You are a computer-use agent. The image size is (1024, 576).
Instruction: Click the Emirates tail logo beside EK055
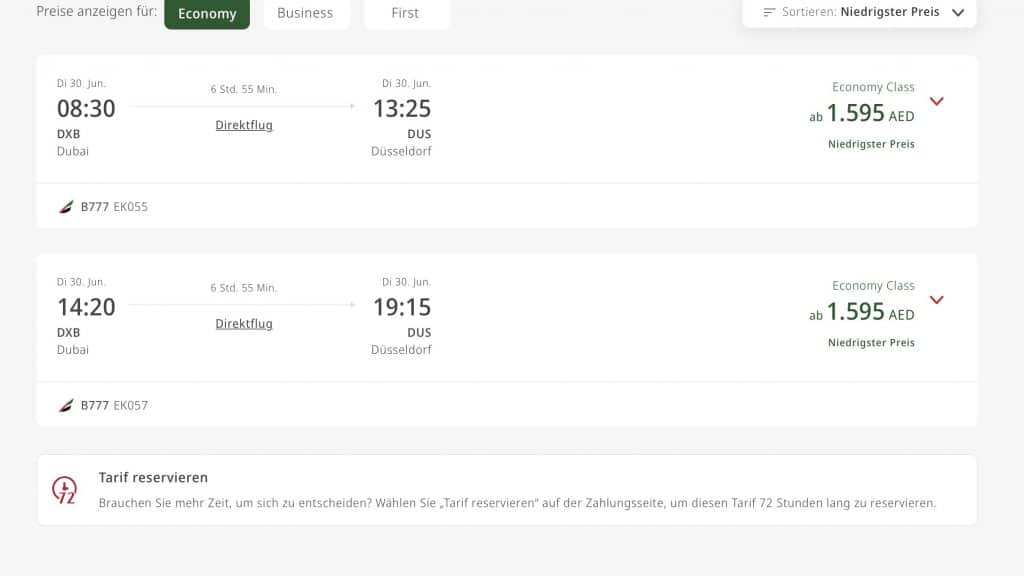(66, 207)
